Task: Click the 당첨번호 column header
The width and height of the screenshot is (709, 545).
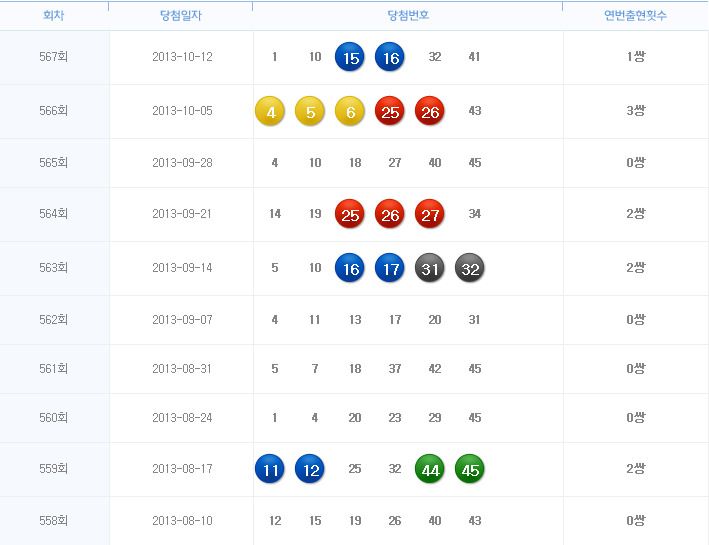Action: click(x=408, y=15)
